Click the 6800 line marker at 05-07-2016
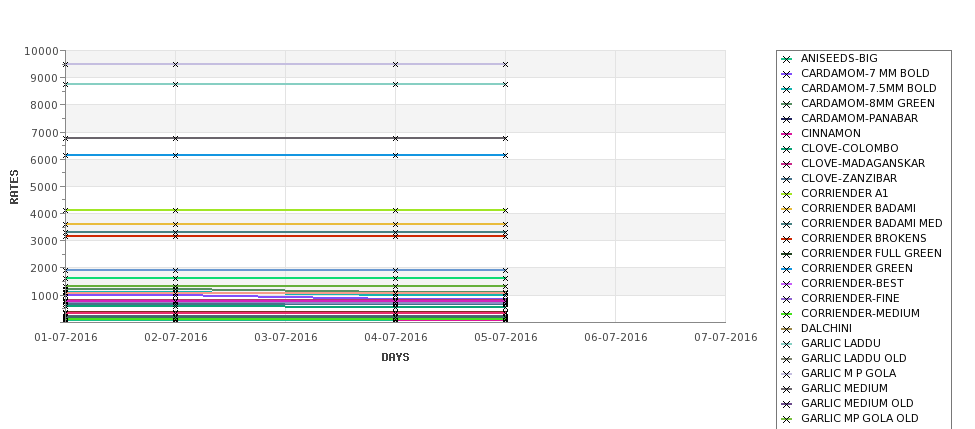975x429 pixels. click(506, 138)
